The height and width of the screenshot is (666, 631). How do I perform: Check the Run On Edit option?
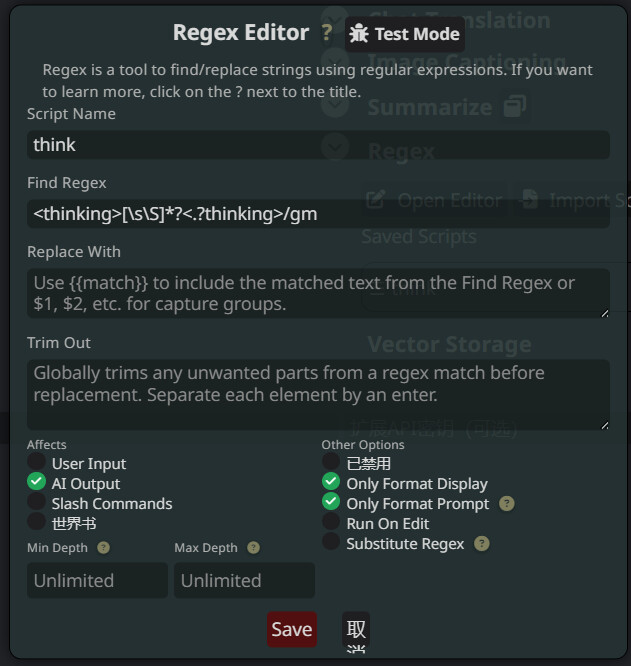pyautogui.click(x=331, y=522)
